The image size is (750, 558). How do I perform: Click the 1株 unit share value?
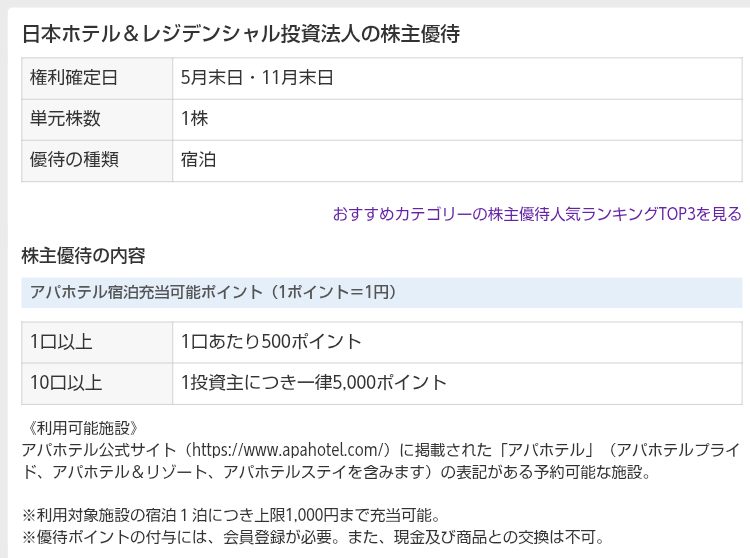click(195, 119)
